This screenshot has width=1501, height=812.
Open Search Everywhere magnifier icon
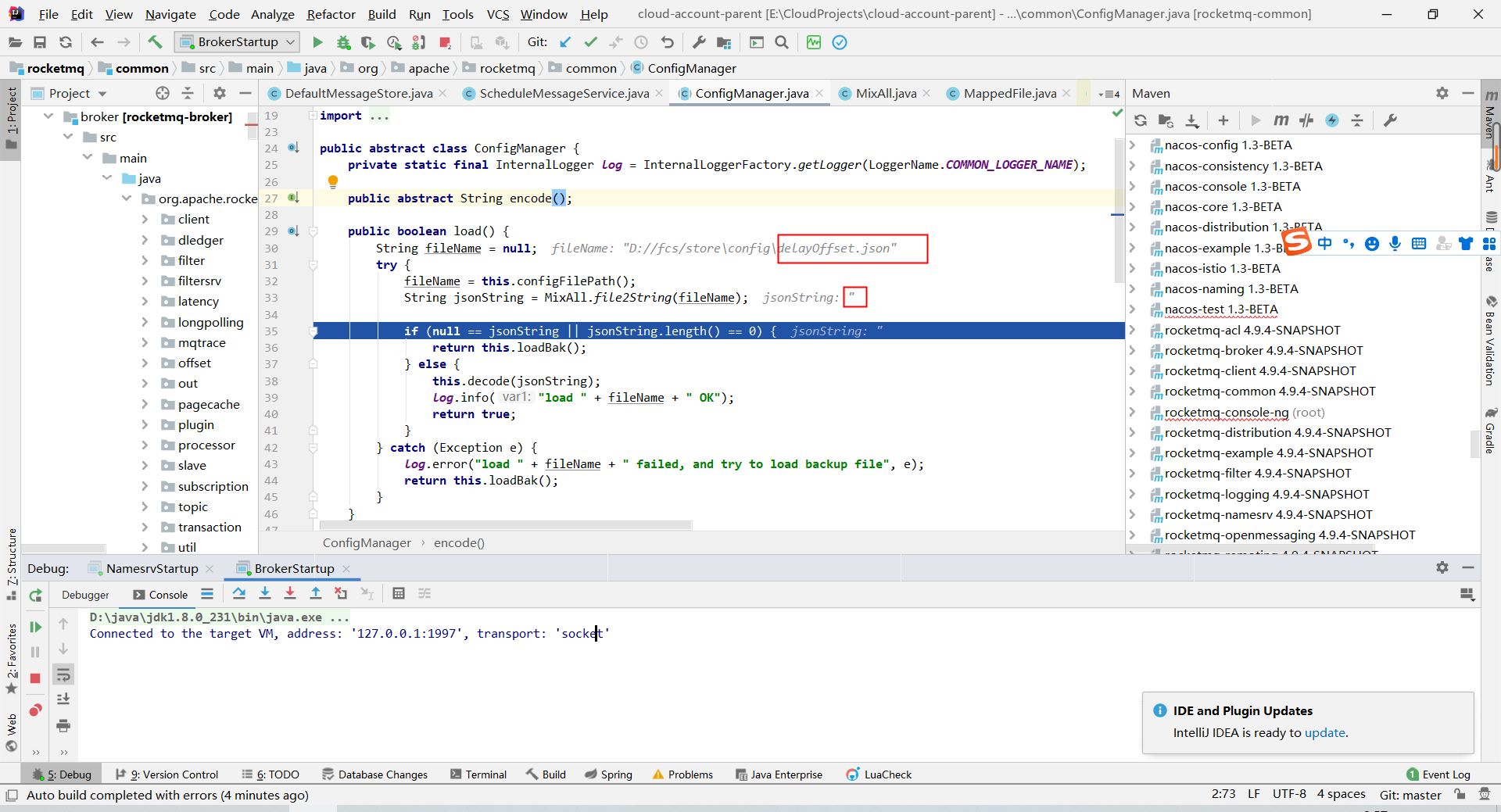(781, 42)
